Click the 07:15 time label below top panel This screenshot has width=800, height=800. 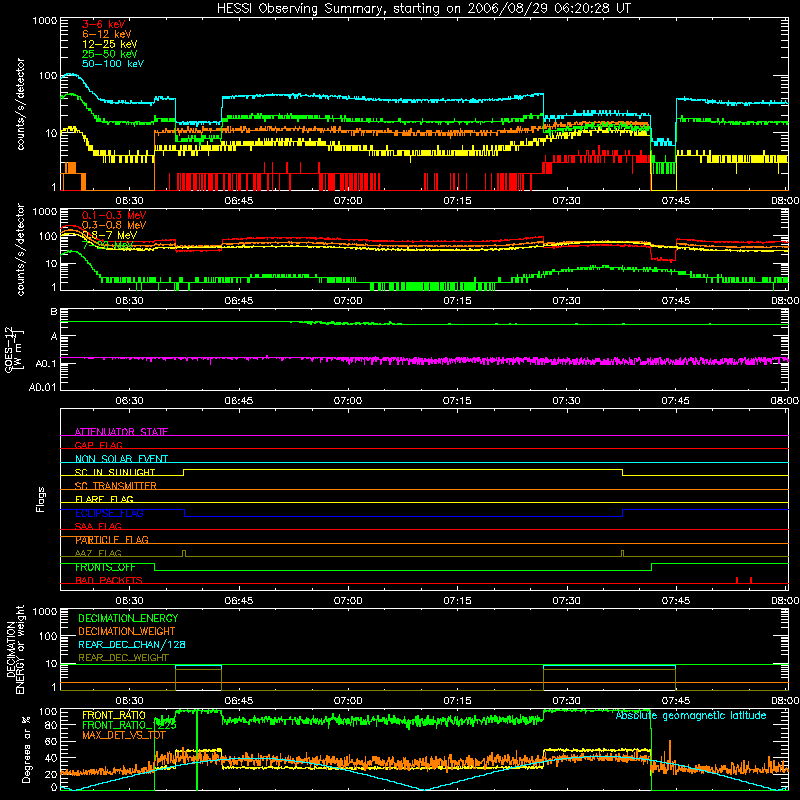(x=457, y=201)
